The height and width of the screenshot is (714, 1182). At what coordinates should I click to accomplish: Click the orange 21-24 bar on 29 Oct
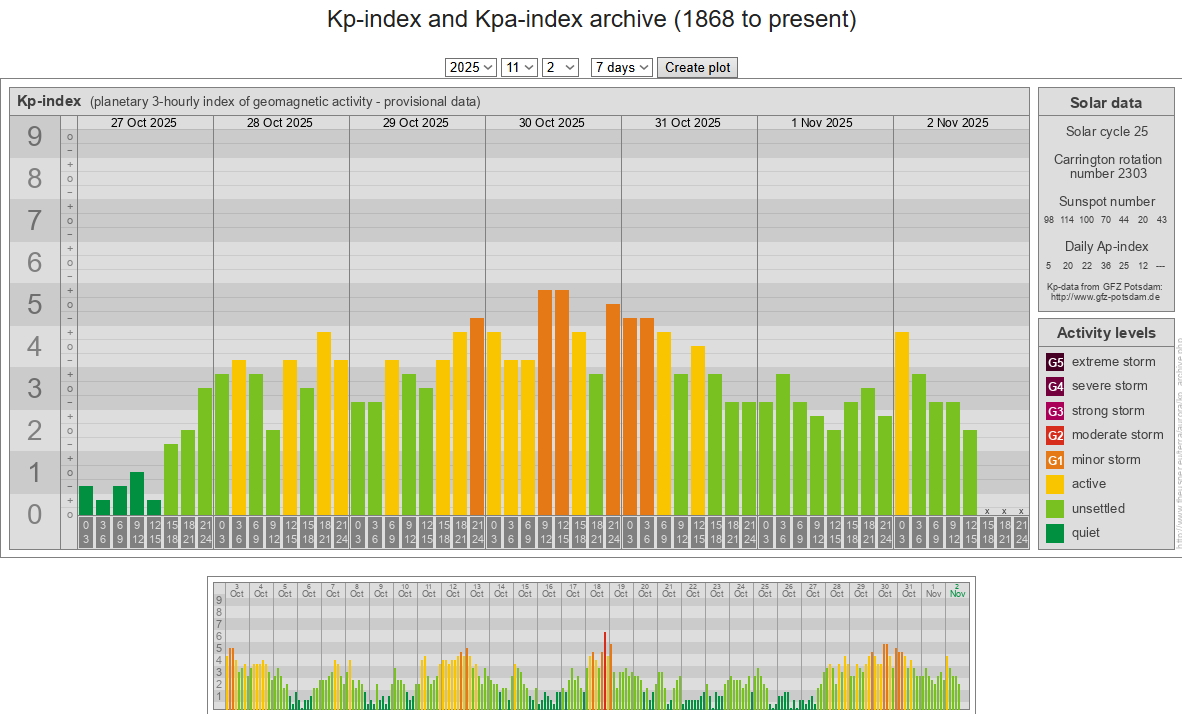pos(477,417)
